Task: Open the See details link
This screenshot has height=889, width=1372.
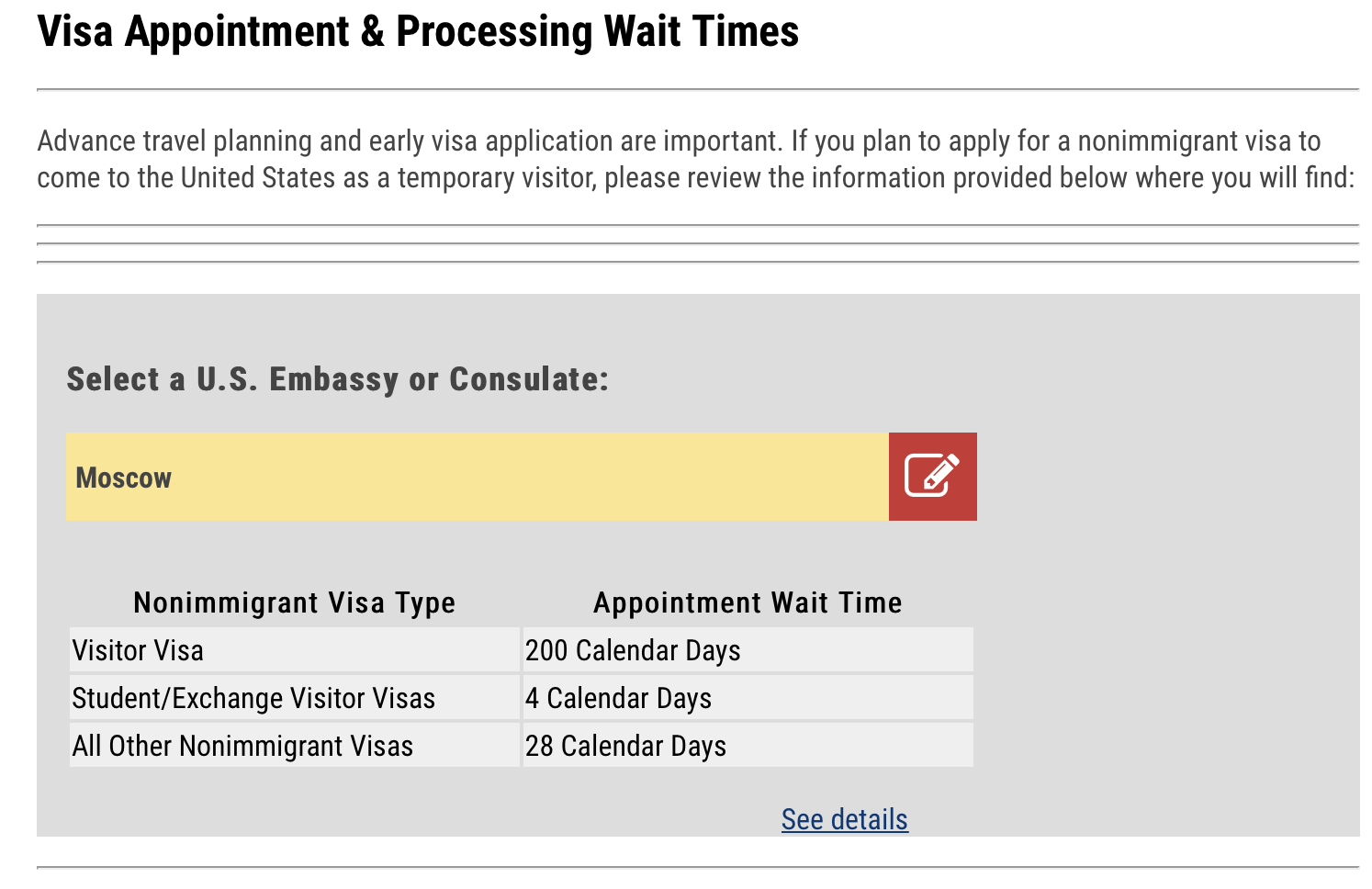Action: [x=844, y=819]
